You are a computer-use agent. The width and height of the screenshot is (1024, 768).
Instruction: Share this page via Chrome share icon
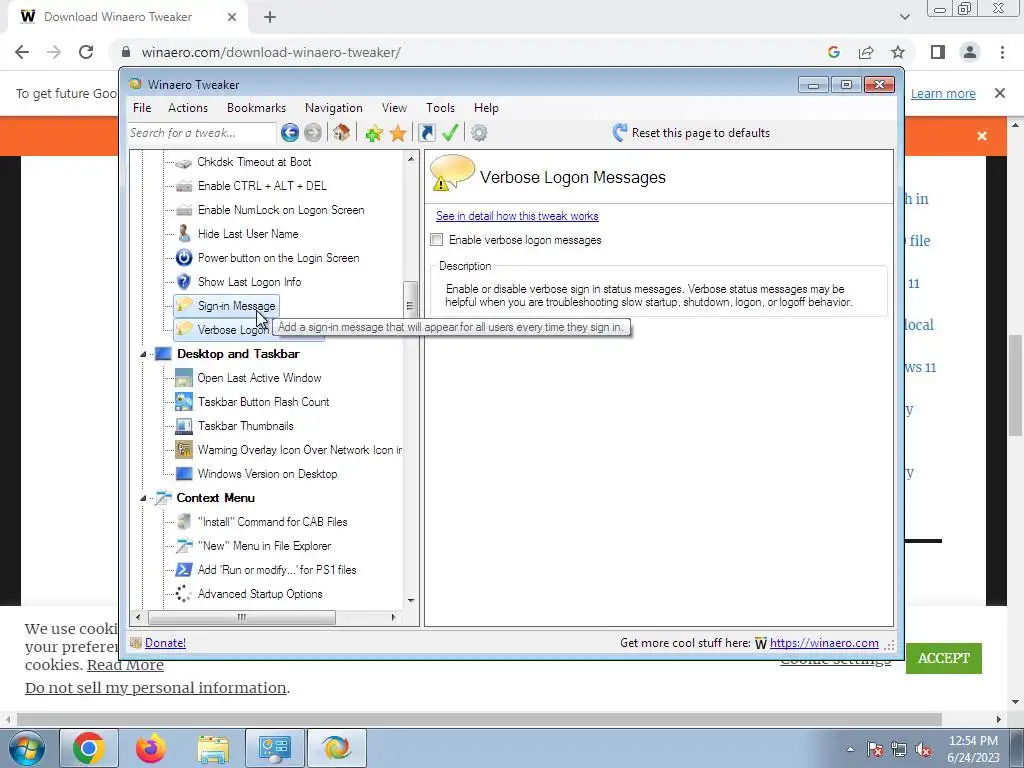866,52
